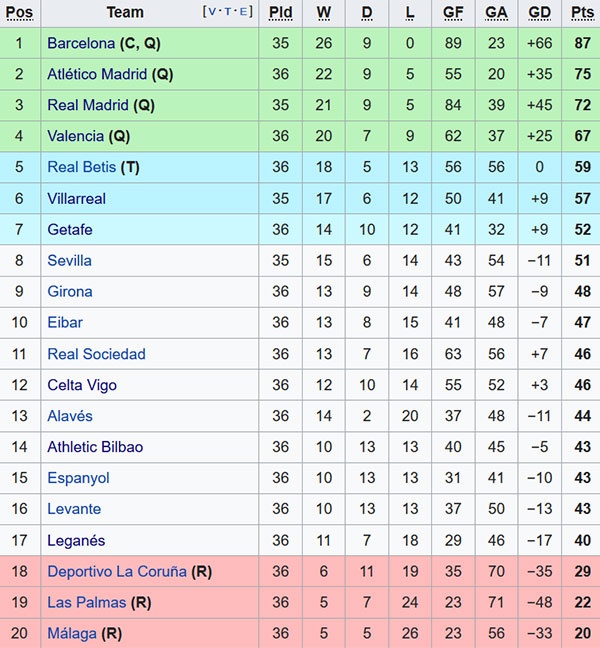The image size is (600, 648).
Task: Click the GD column header
Action: (539, 12)
